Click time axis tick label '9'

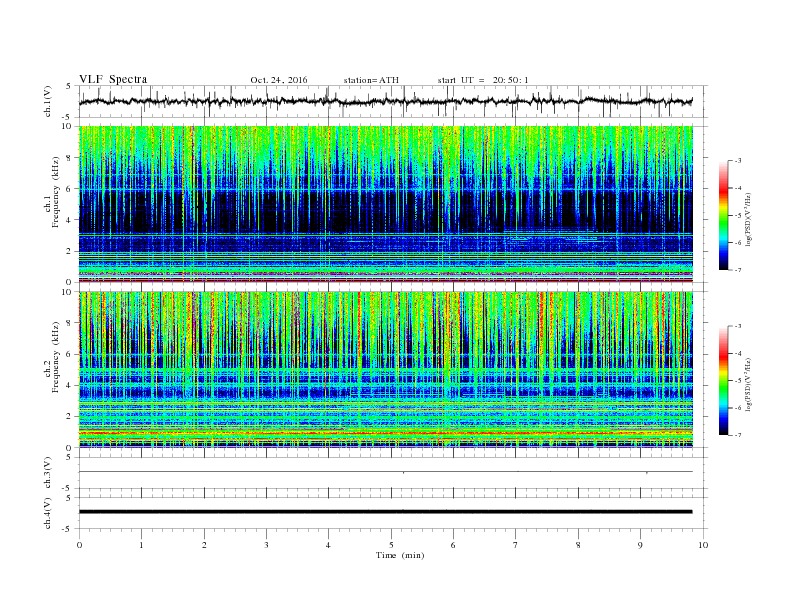click(640, 545)
